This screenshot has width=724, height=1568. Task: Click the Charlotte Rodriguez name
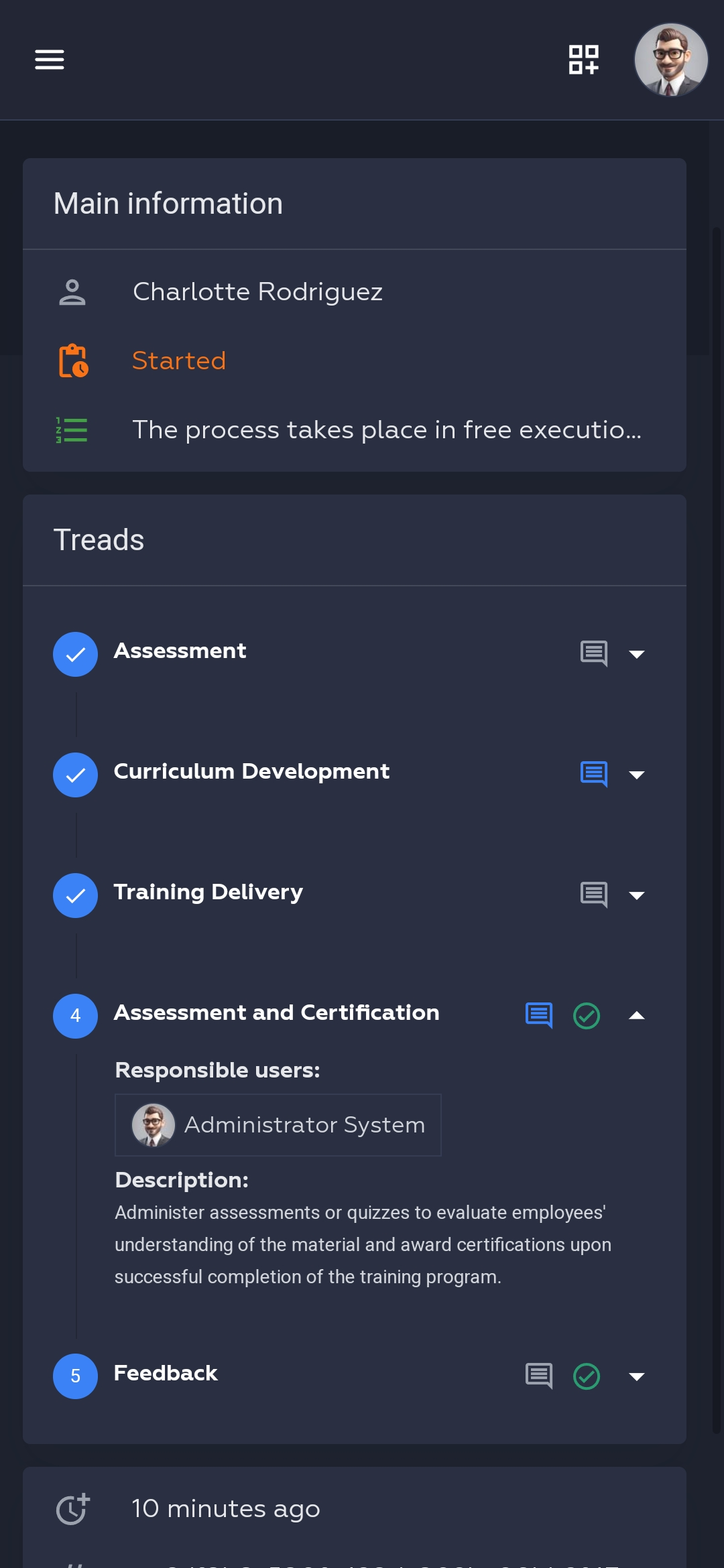[x=258, y=292]
